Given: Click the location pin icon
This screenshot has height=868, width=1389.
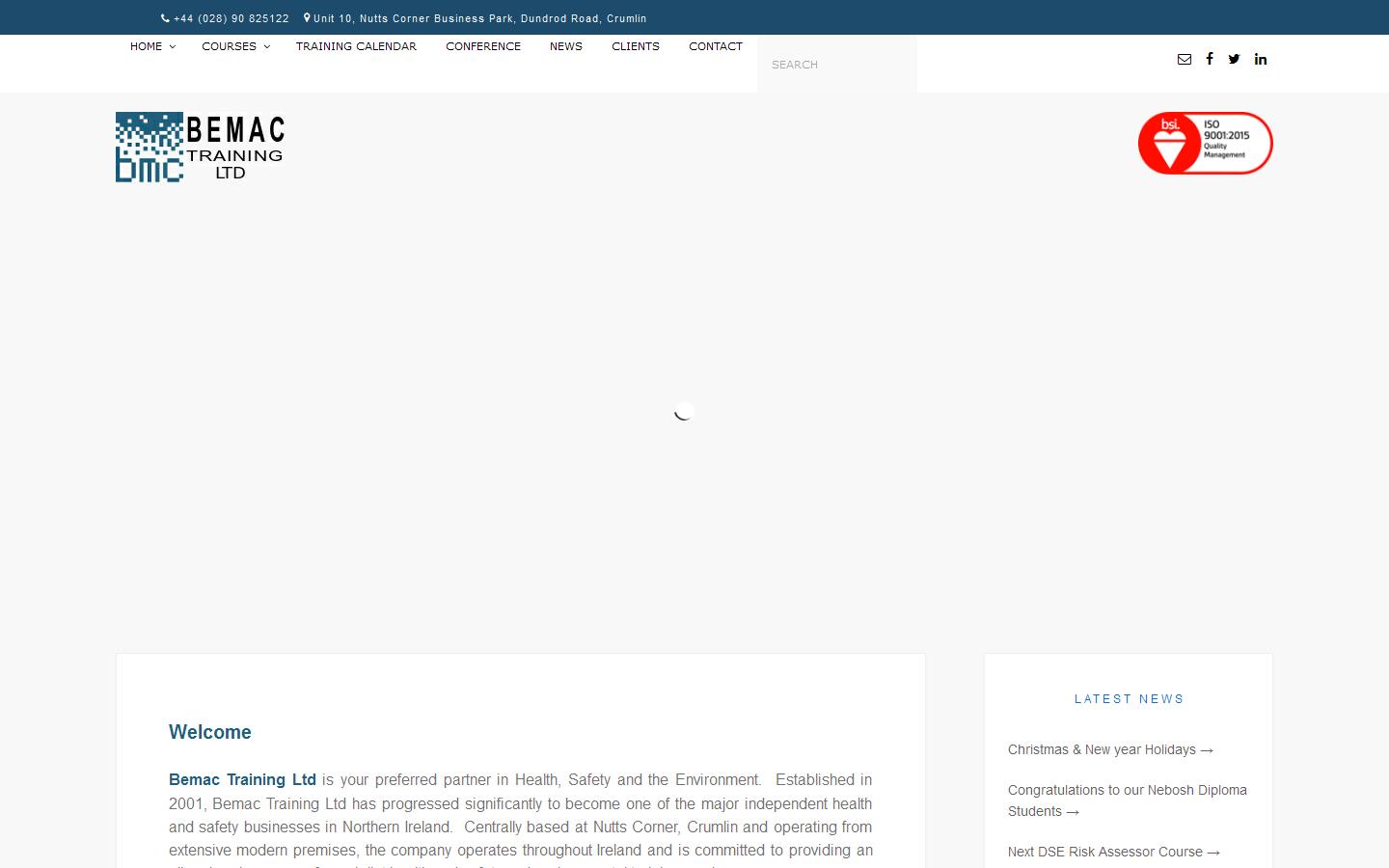Looking at the screenshot, I should pyautogui.click(x=307, y=18).
